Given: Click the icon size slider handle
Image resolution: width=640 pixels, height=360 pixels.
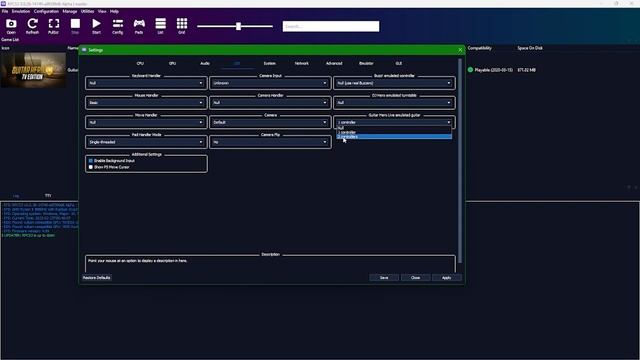Looking at the screenshot, I should 238,26.
